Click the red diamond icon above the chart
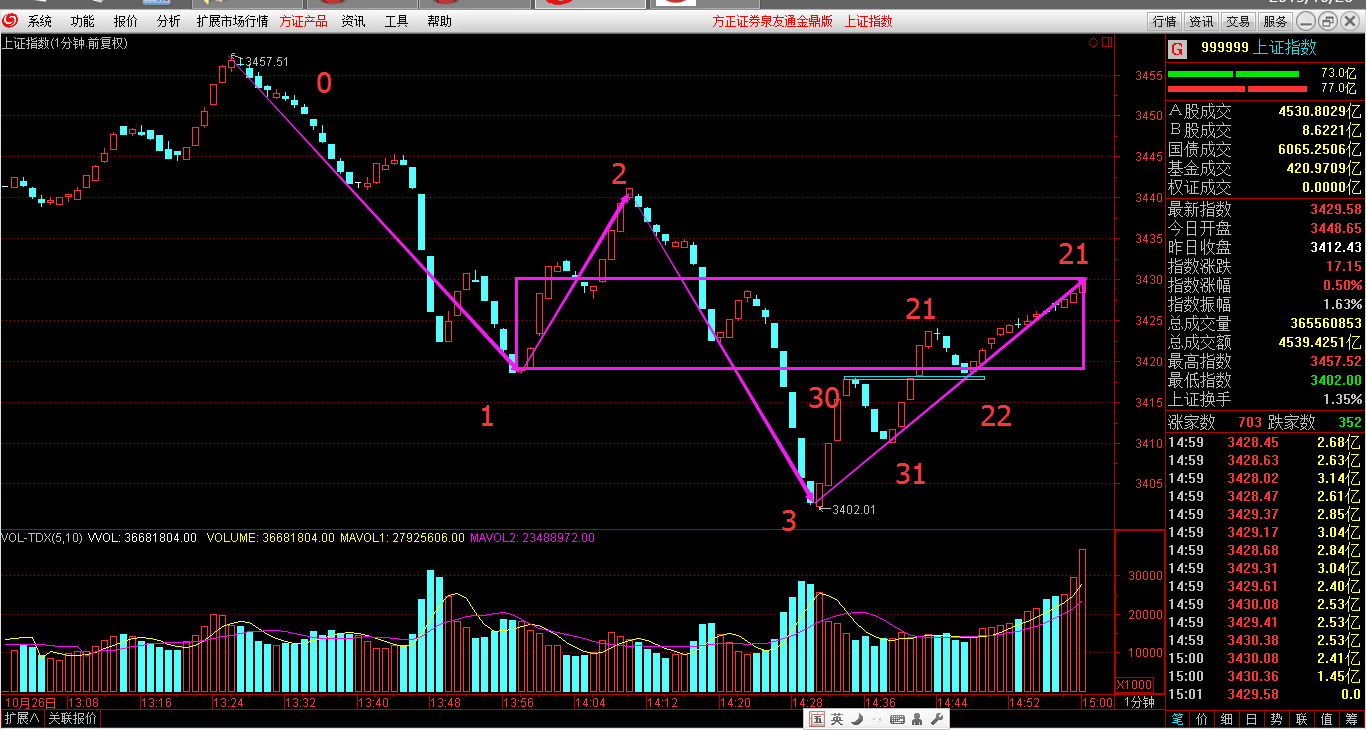The height and width of the screenshot is (730, 1366). 1093,43
